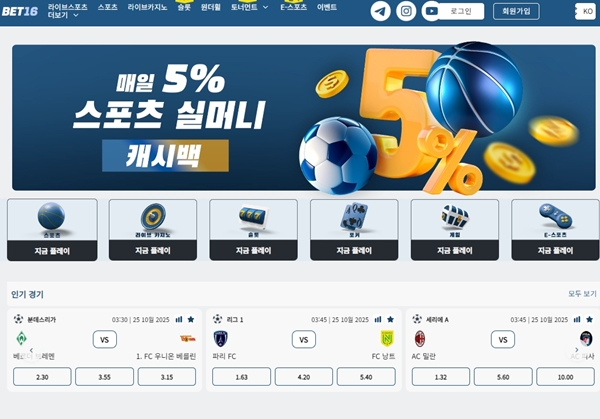Expand the 더보기 menu dropdown
This screenshot has width=600, height=419.
[x=63, y=15]
